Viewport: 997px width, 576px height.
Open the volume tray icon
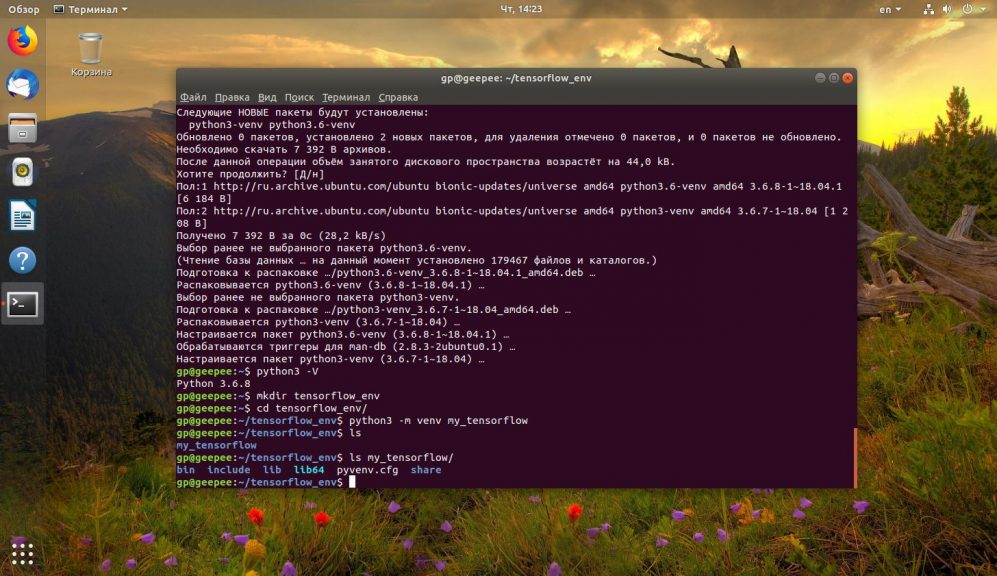(947, 9)
